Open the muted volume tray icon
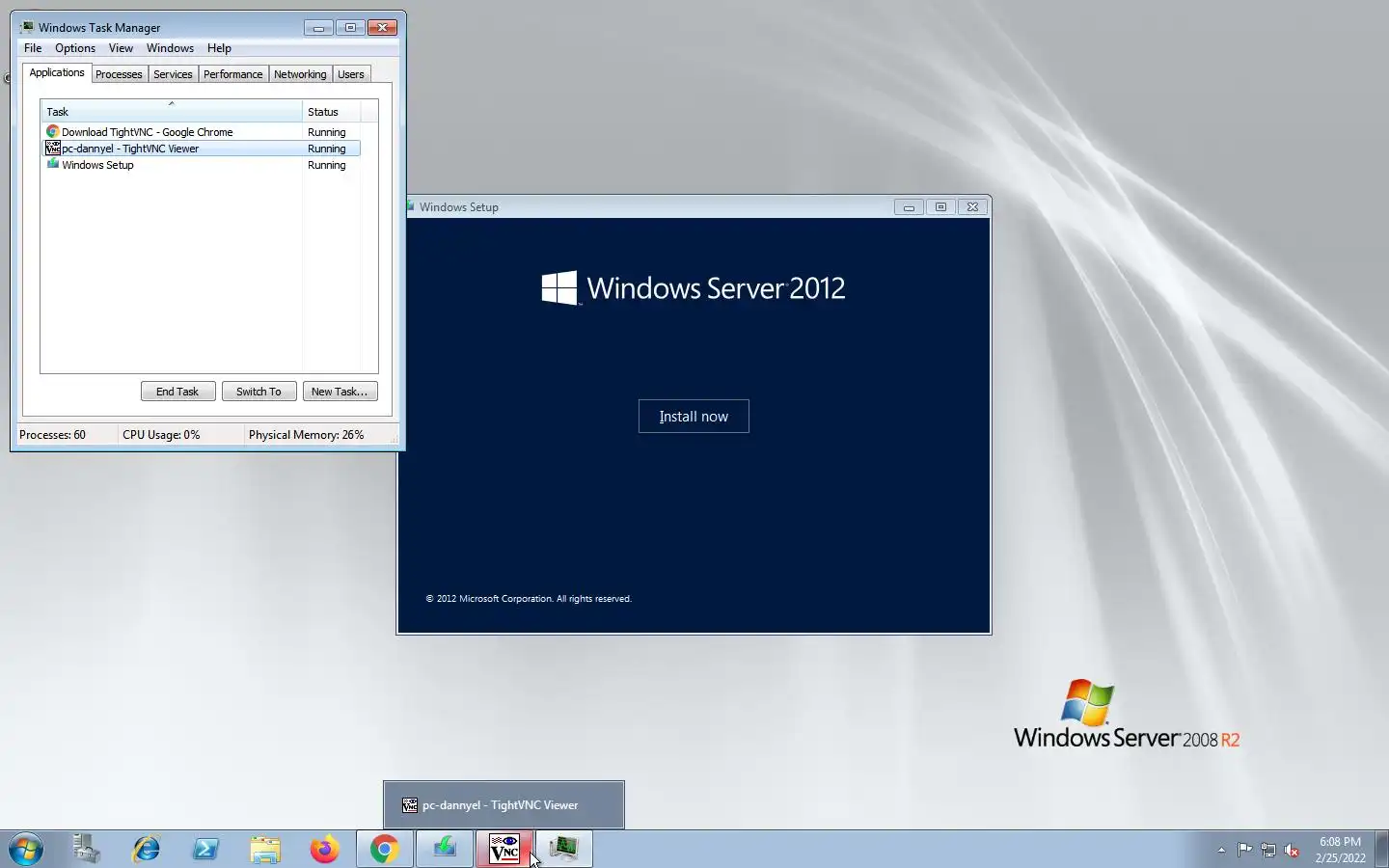The image size is (1389, 868). tap(1293, 850)
